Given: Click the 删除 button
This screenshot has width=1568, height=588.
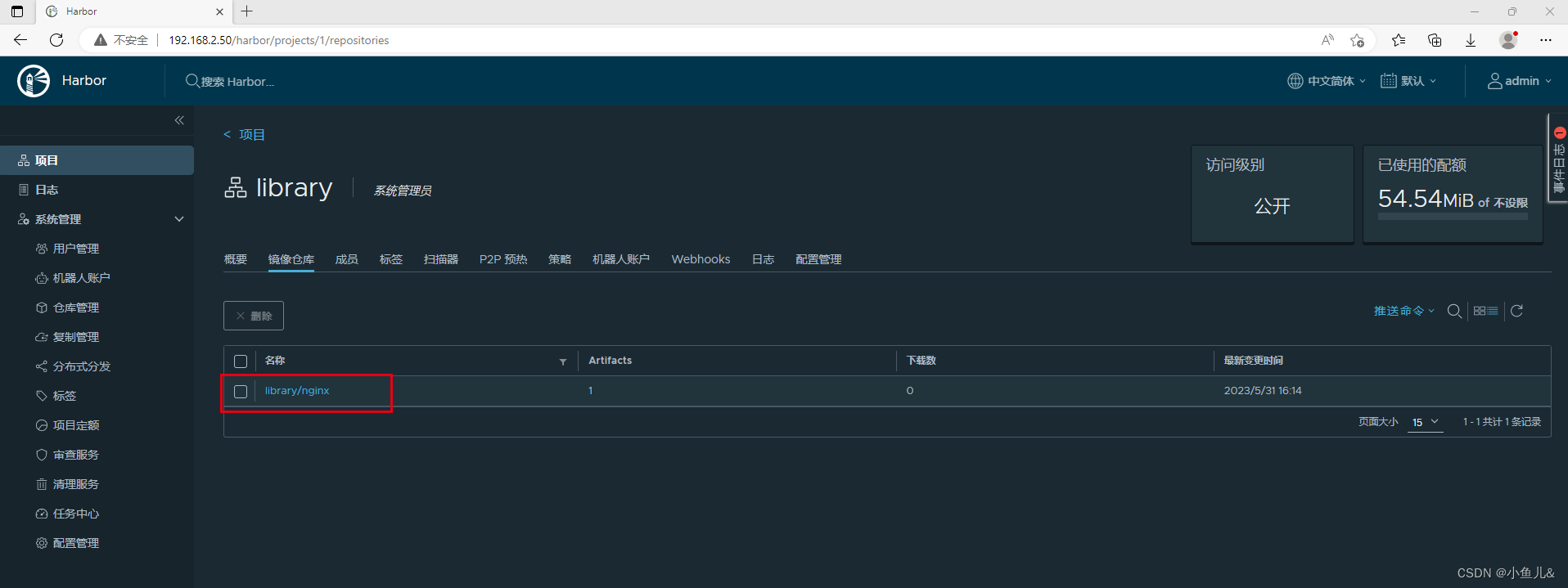Looking at the screenshot, I should point(254,316).
